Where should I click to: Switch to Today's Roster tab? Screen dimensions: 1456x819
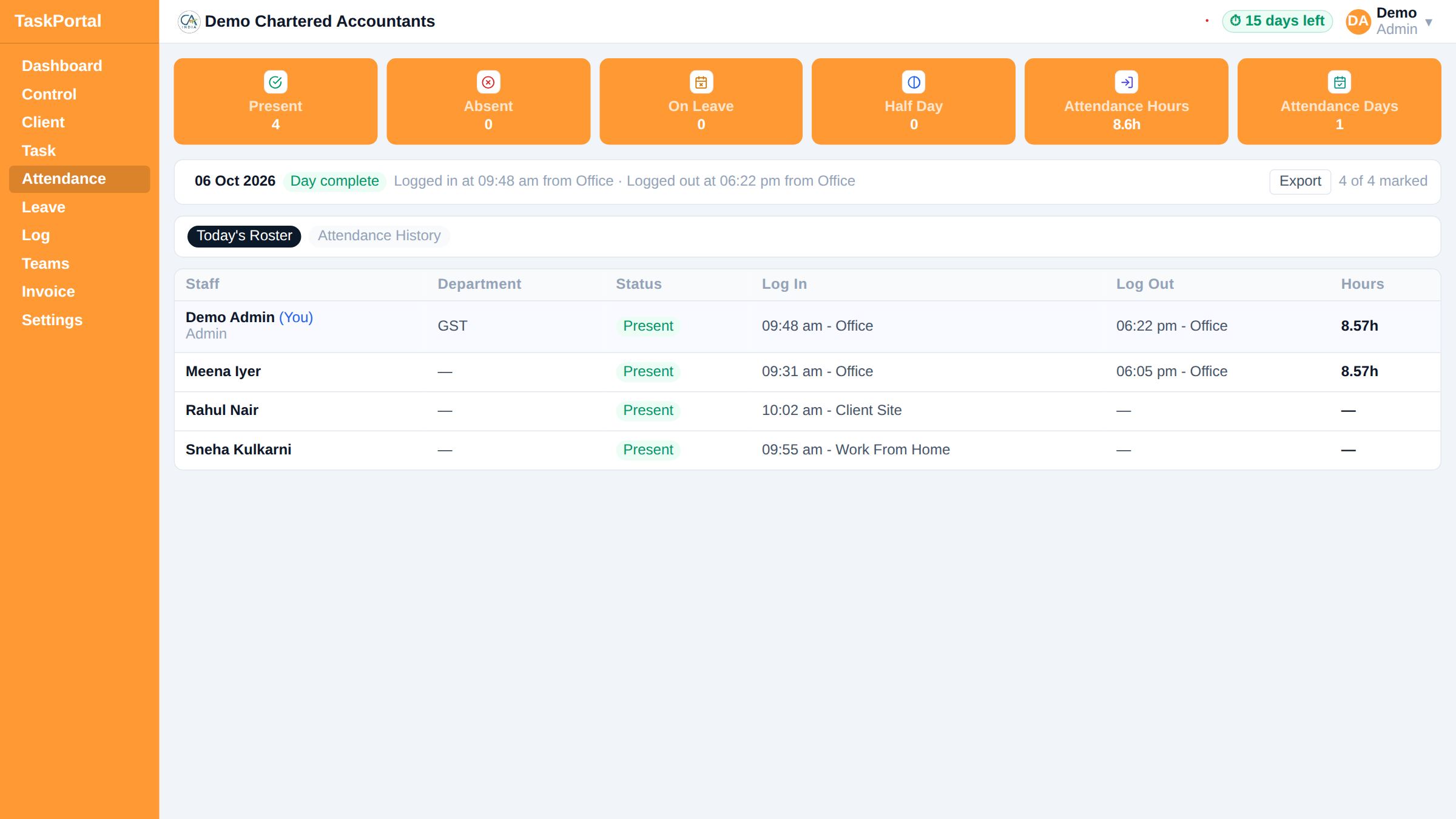244,236
